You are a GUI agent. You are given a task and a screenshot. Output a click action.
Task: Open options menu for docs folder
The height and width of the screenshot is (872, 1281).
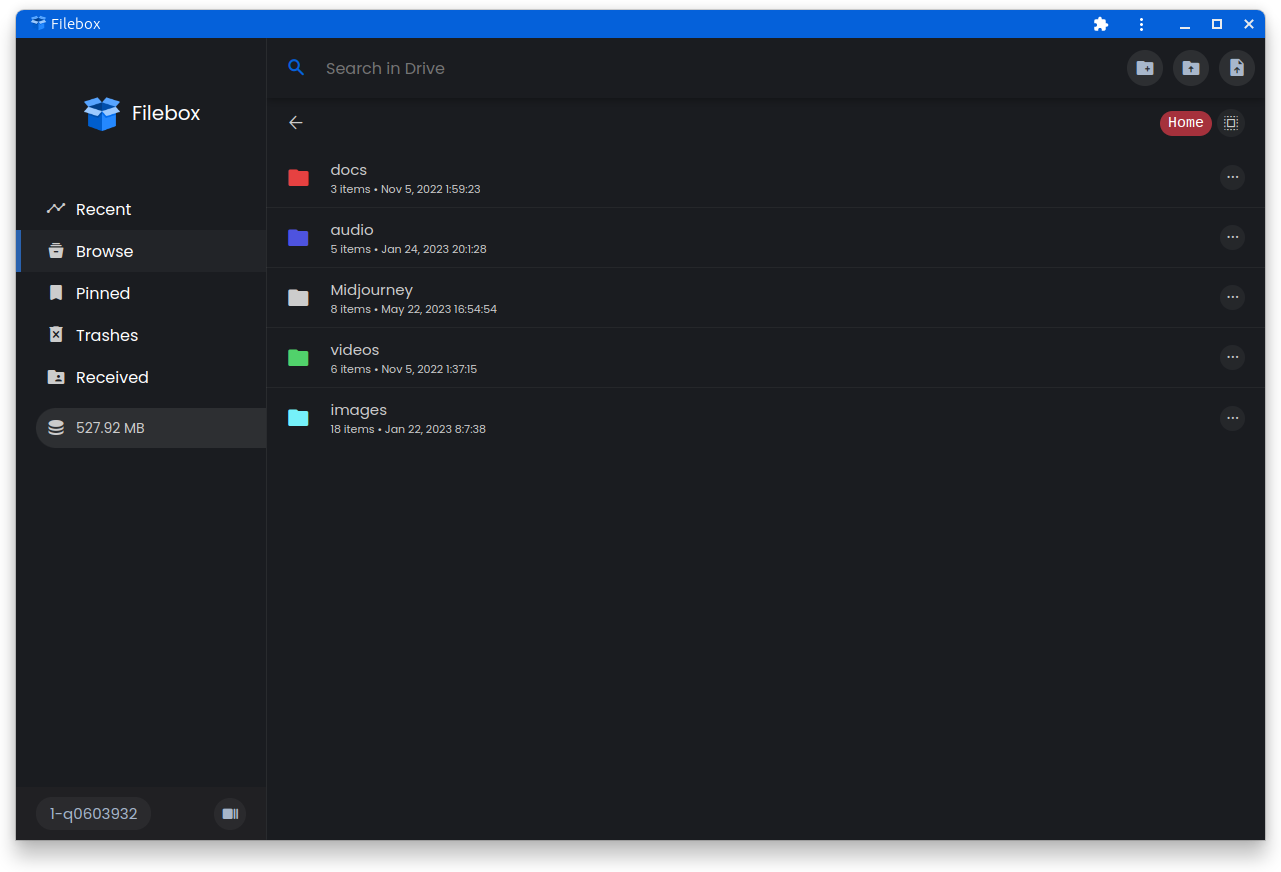pos(1232,177)
